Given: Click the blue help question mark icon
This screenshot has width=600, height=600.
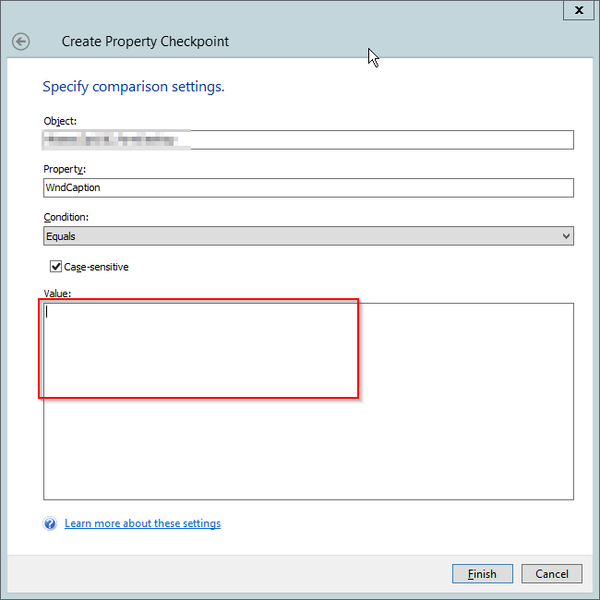Looking at the screenshot, I should (50, 524).
